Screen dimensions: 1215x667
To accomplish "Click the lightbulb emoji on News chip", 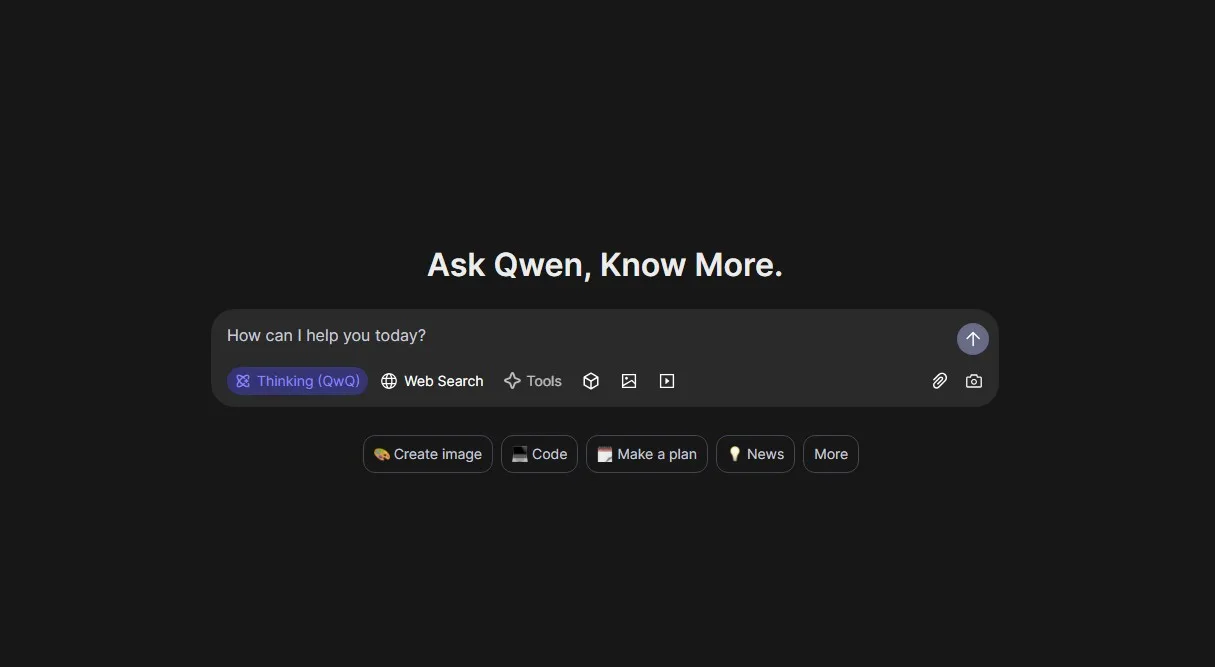I will click(734, 454).
